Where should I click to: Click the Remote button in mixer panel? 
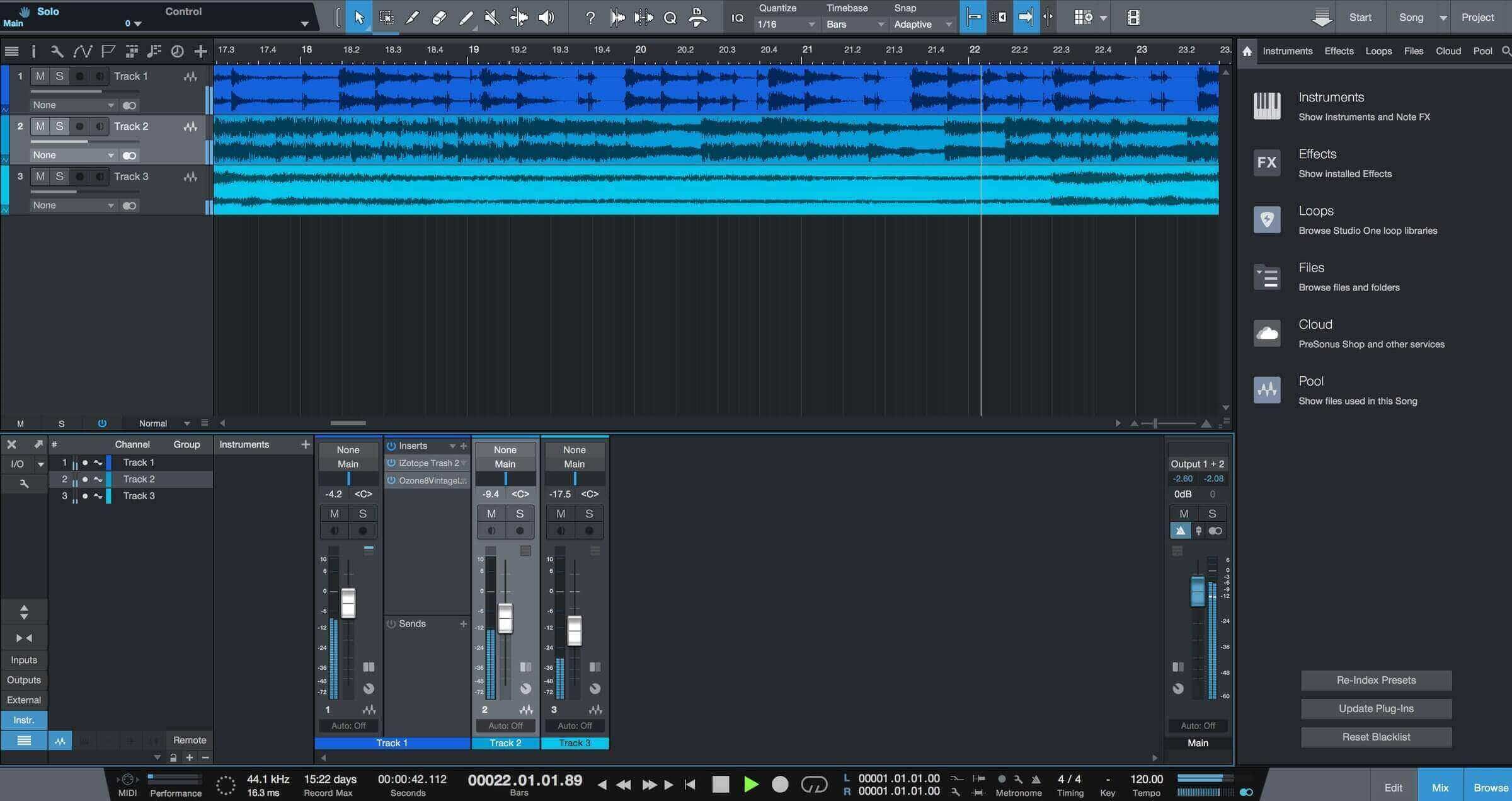(x=190, y=740)
